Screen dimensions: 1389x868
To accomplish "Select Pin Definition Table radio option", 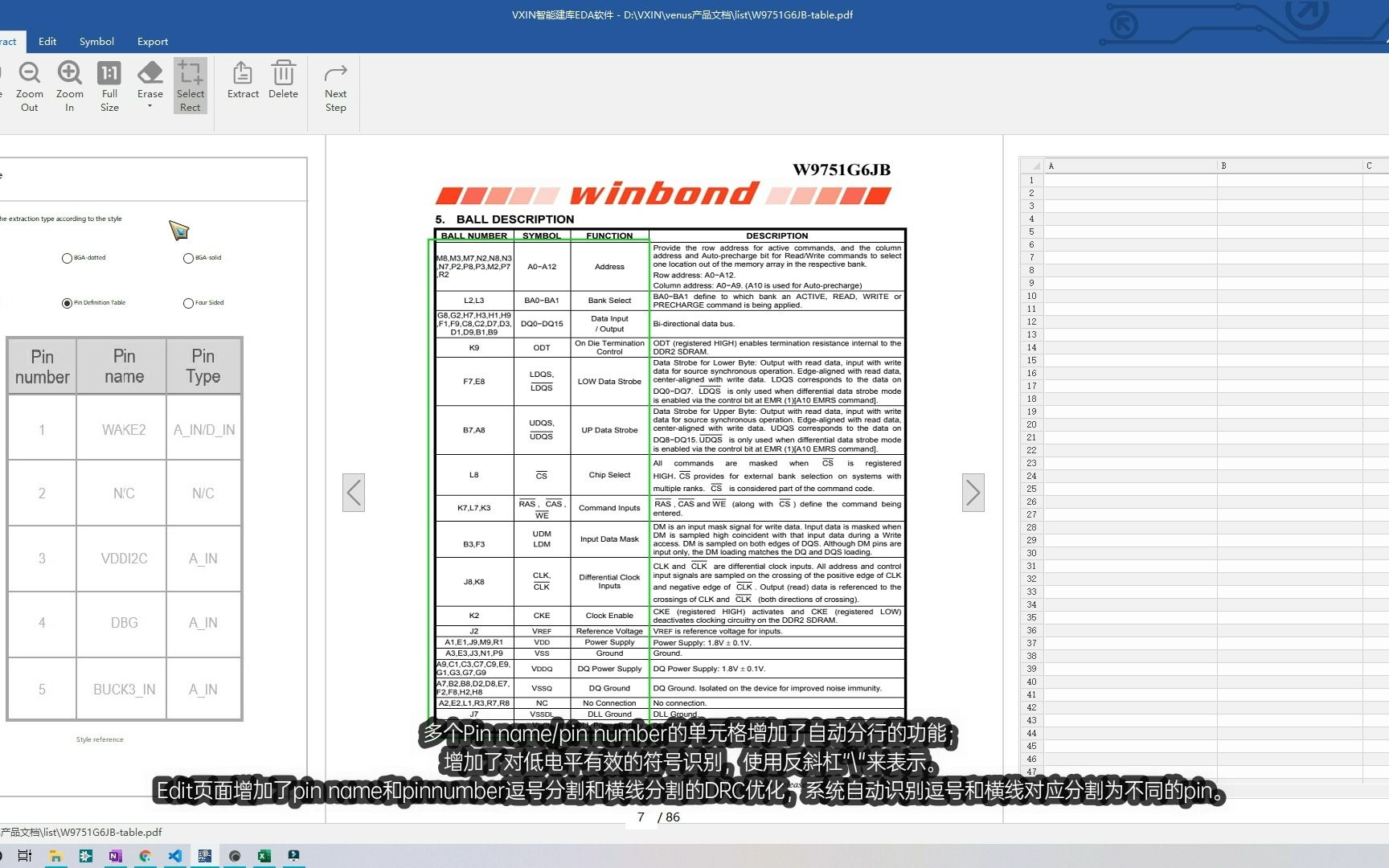I will tap(67, 303).
